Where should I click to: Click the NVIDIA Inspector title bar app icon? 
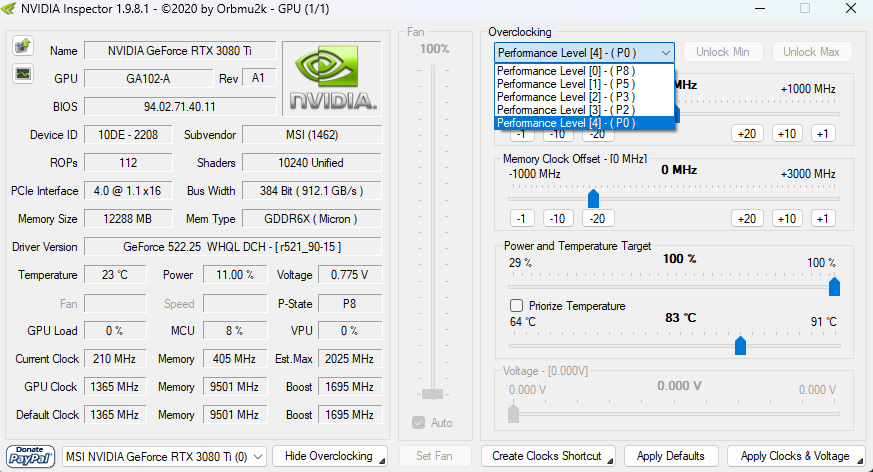click(x=9, y=9)
